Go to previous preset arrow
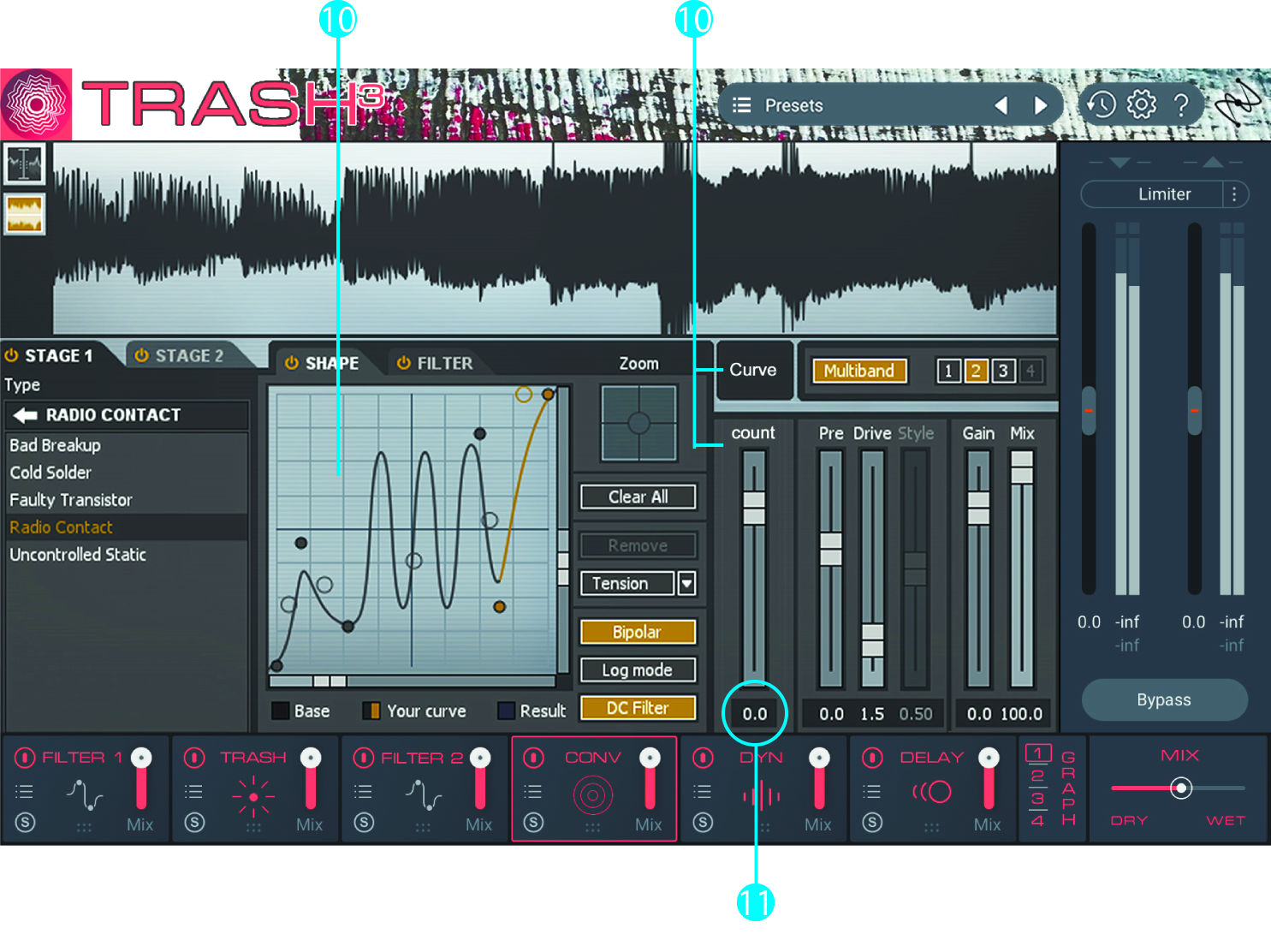The image size is (1271, 952). 1001,105
